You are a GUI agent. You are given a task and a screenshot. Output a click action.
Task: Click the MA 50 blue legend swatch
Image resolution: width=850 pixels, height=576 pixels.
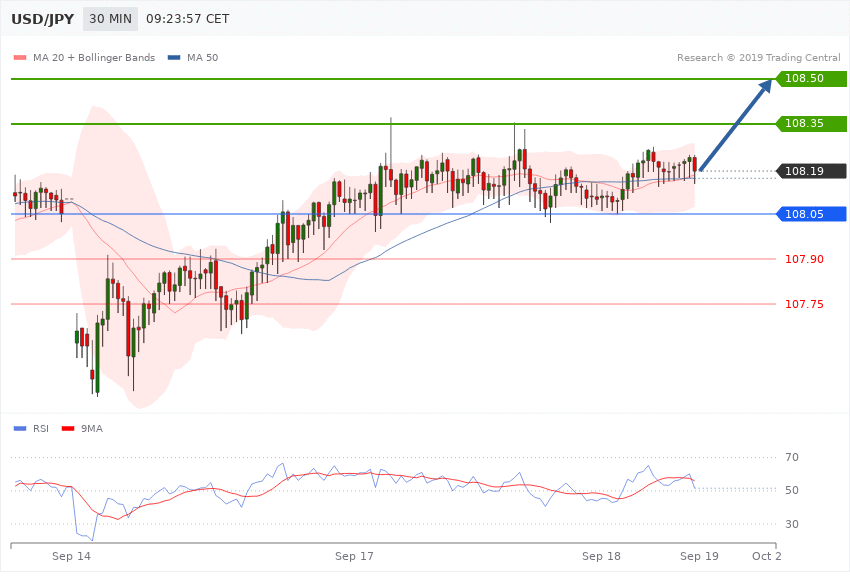click(x=174, y=57)
